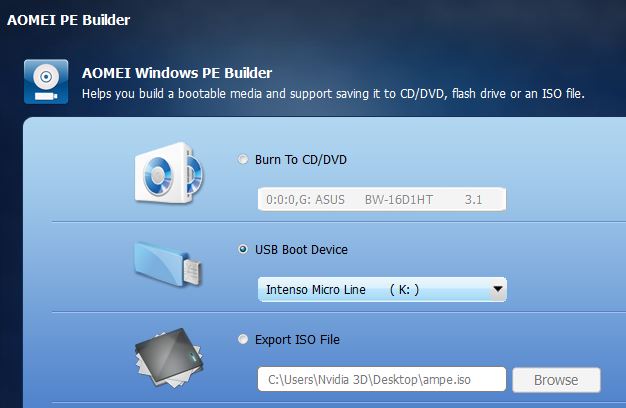Click the ISO export path field
This screenshot has width=626, height=408.
pyautogui.click(x=382, y=379)
